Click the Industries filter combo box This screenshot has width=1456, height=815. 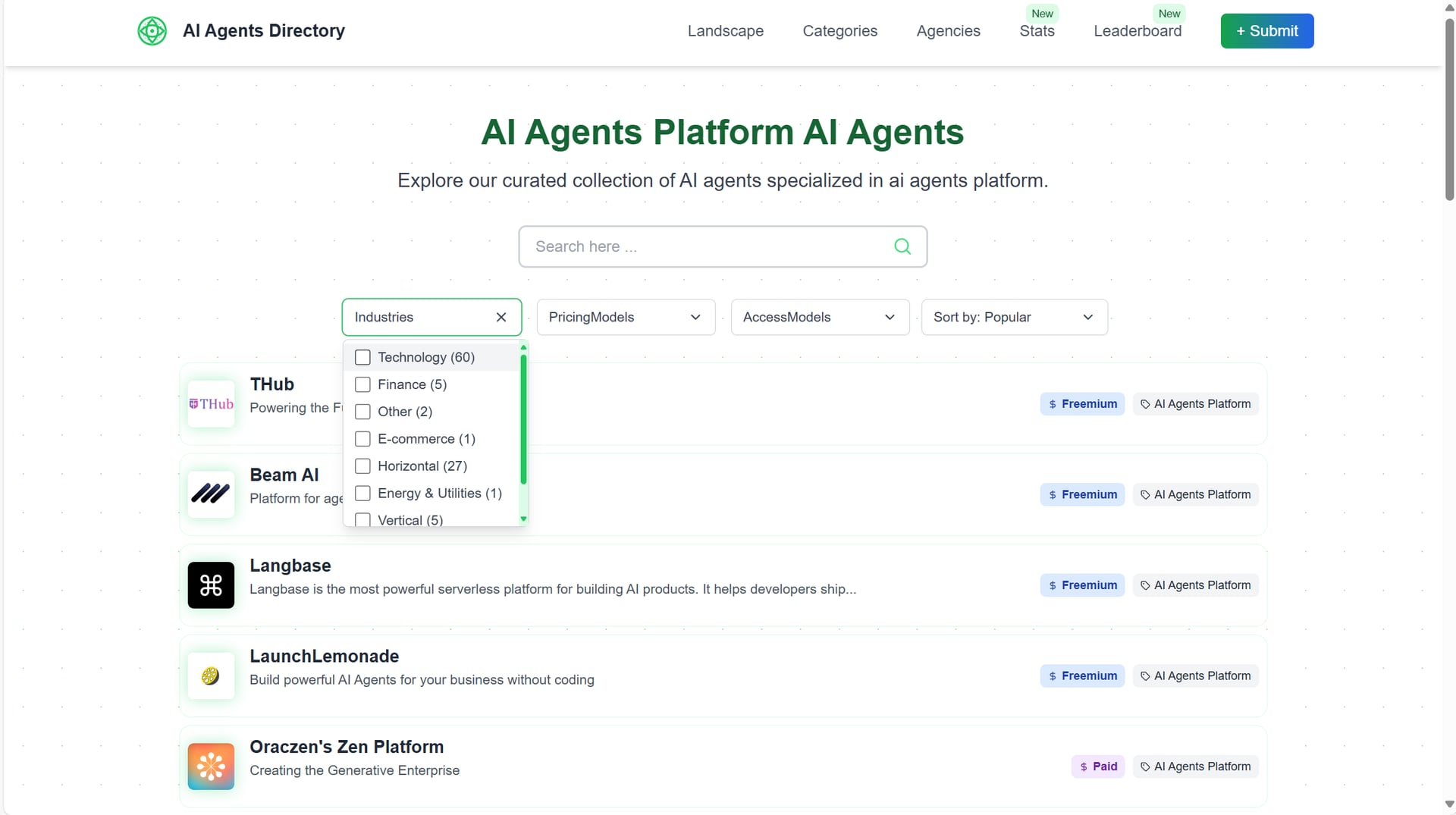[x=431, y=317]
